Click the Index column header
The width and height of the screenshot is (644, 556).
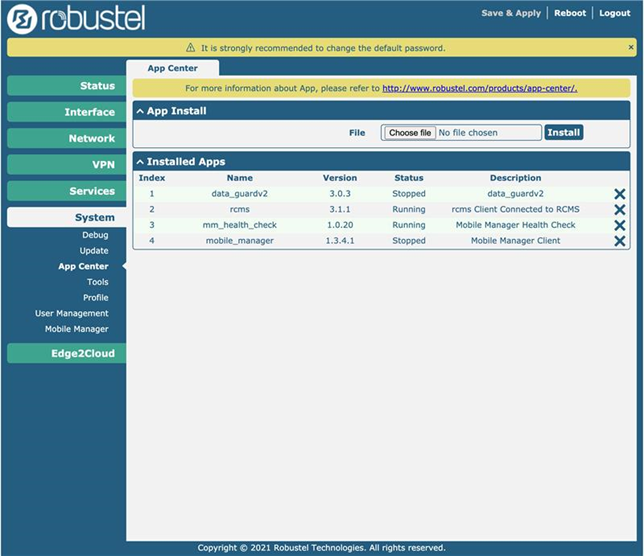pos(152,178)
